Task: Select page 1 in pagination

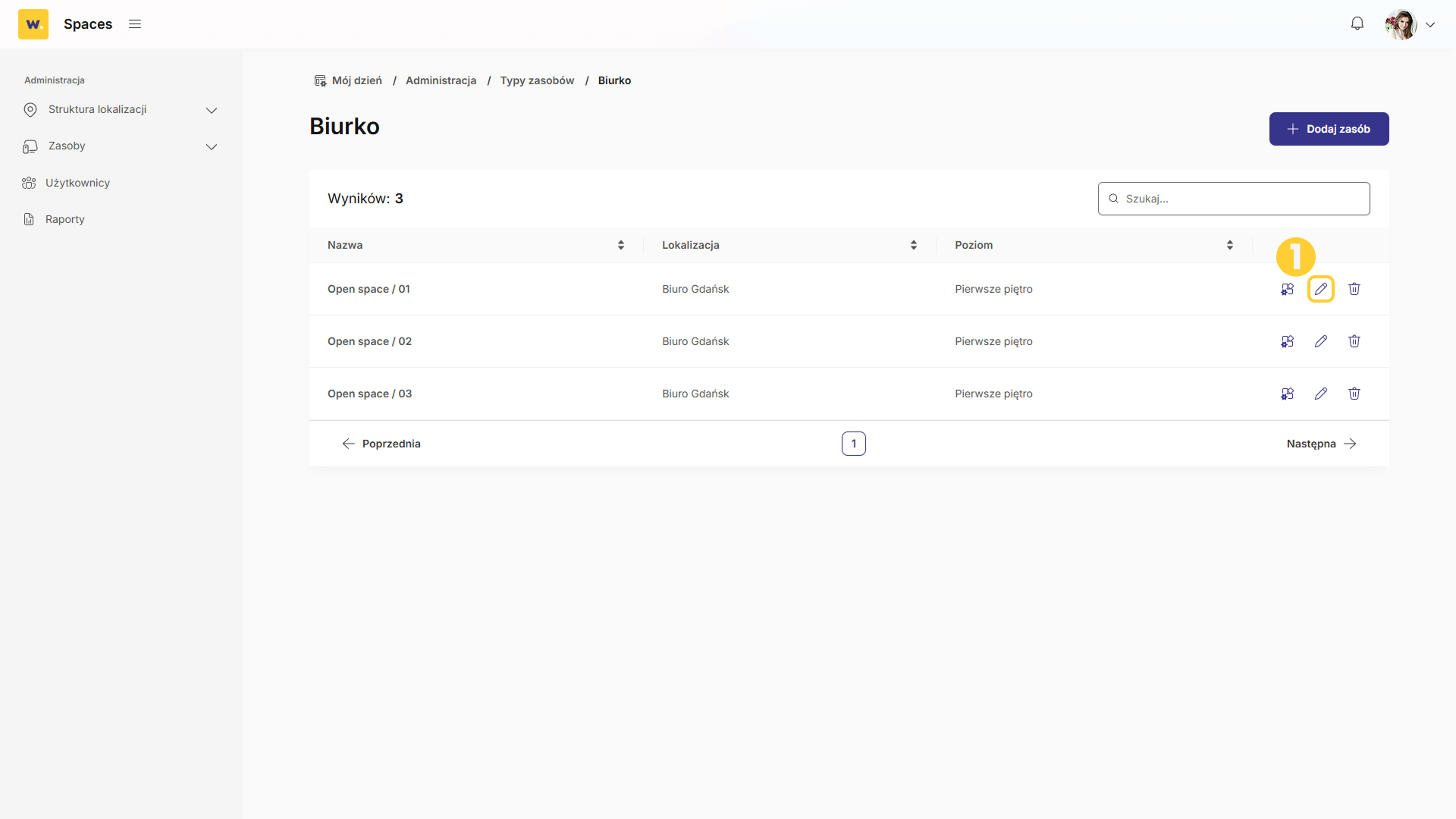Action: click(x=854, y=444)
